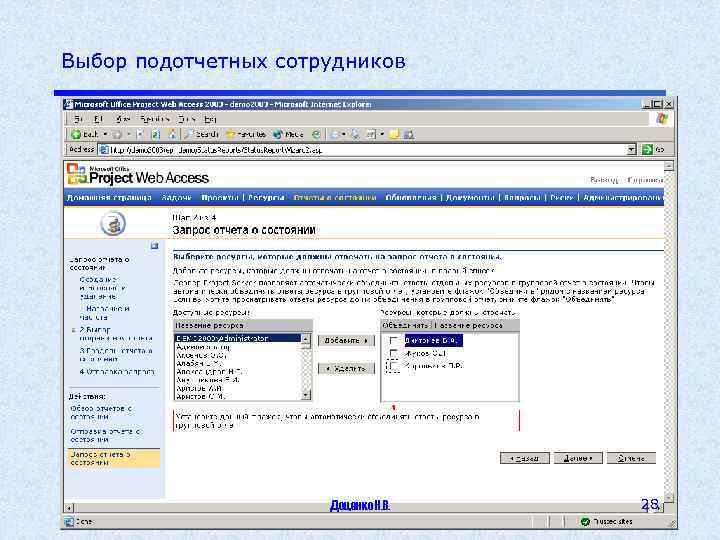Open the Mail button dropdown arrow
720x540 pixels.
343,134
